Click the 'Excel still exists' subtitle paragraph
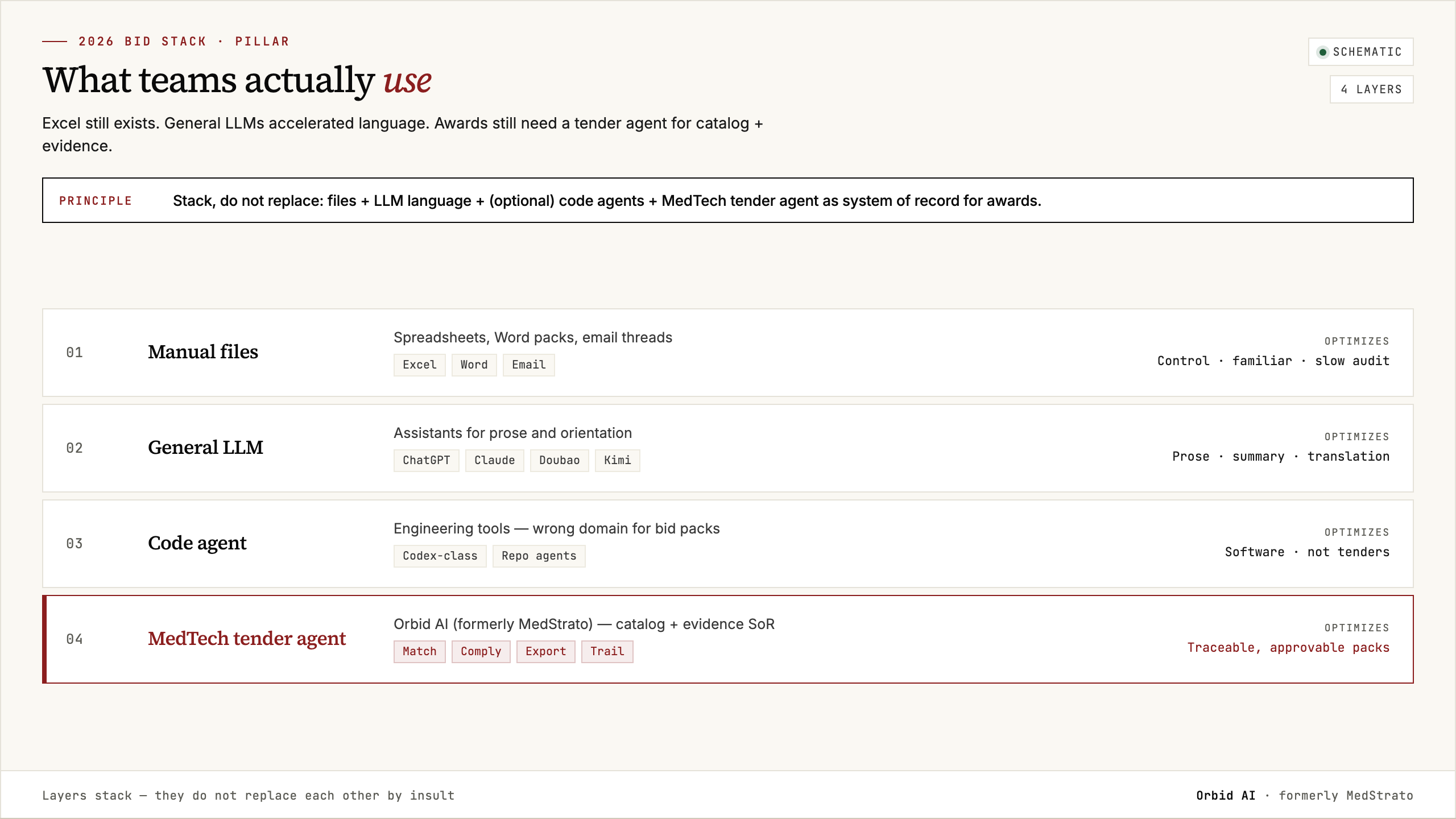 pyautogui.click(x=403, y=134)
